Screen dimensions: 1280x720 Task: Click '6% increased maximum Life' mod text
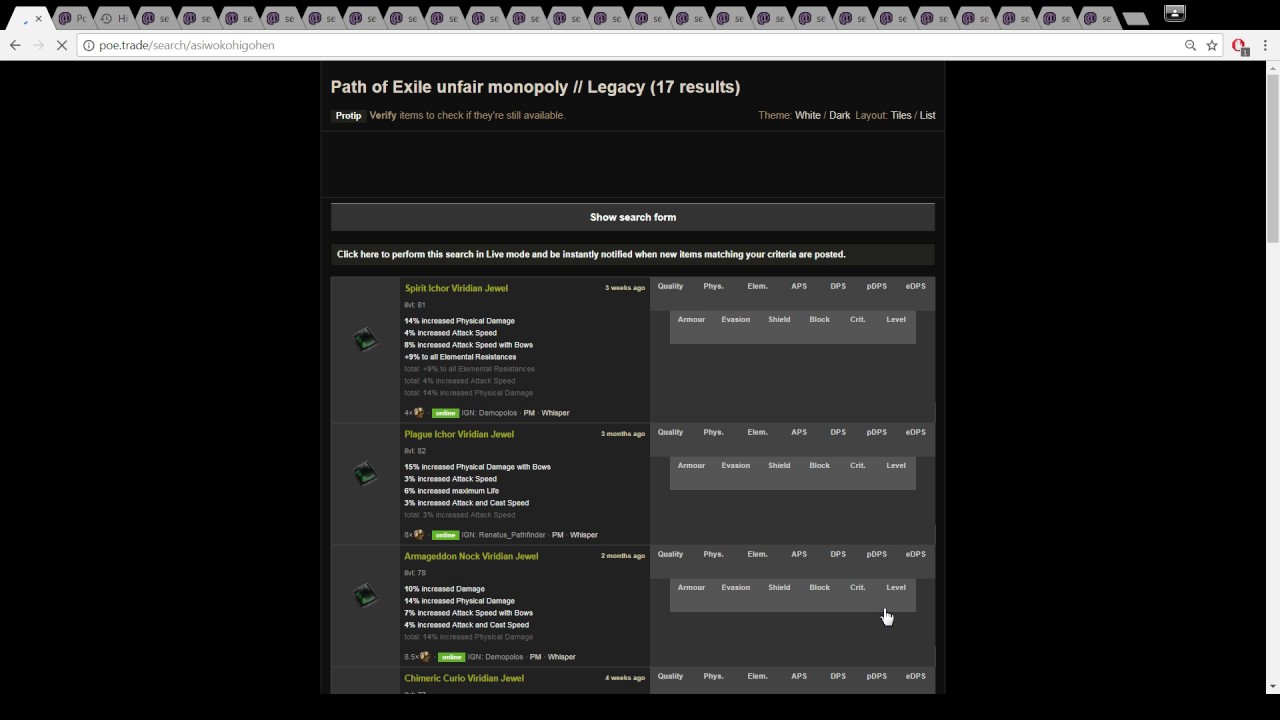coord(451,491)
